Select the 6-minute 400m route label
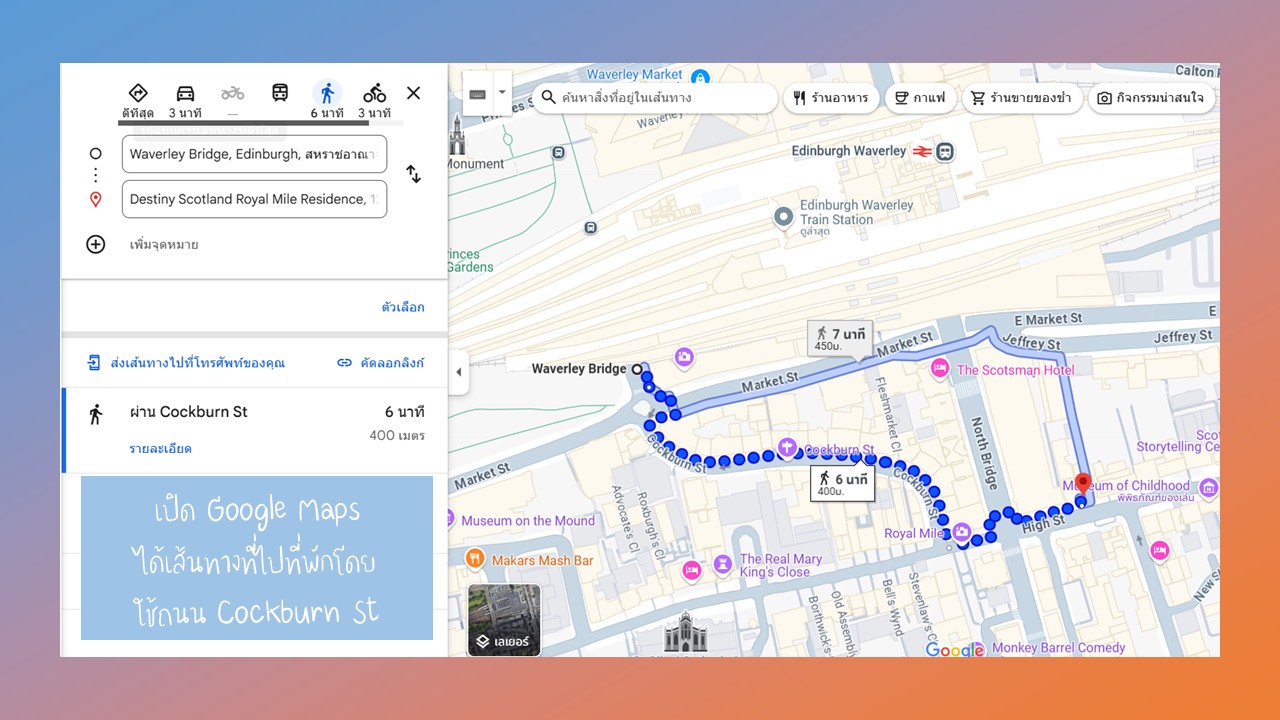Viewport: 1280px width, 720px height. (842, 485)
